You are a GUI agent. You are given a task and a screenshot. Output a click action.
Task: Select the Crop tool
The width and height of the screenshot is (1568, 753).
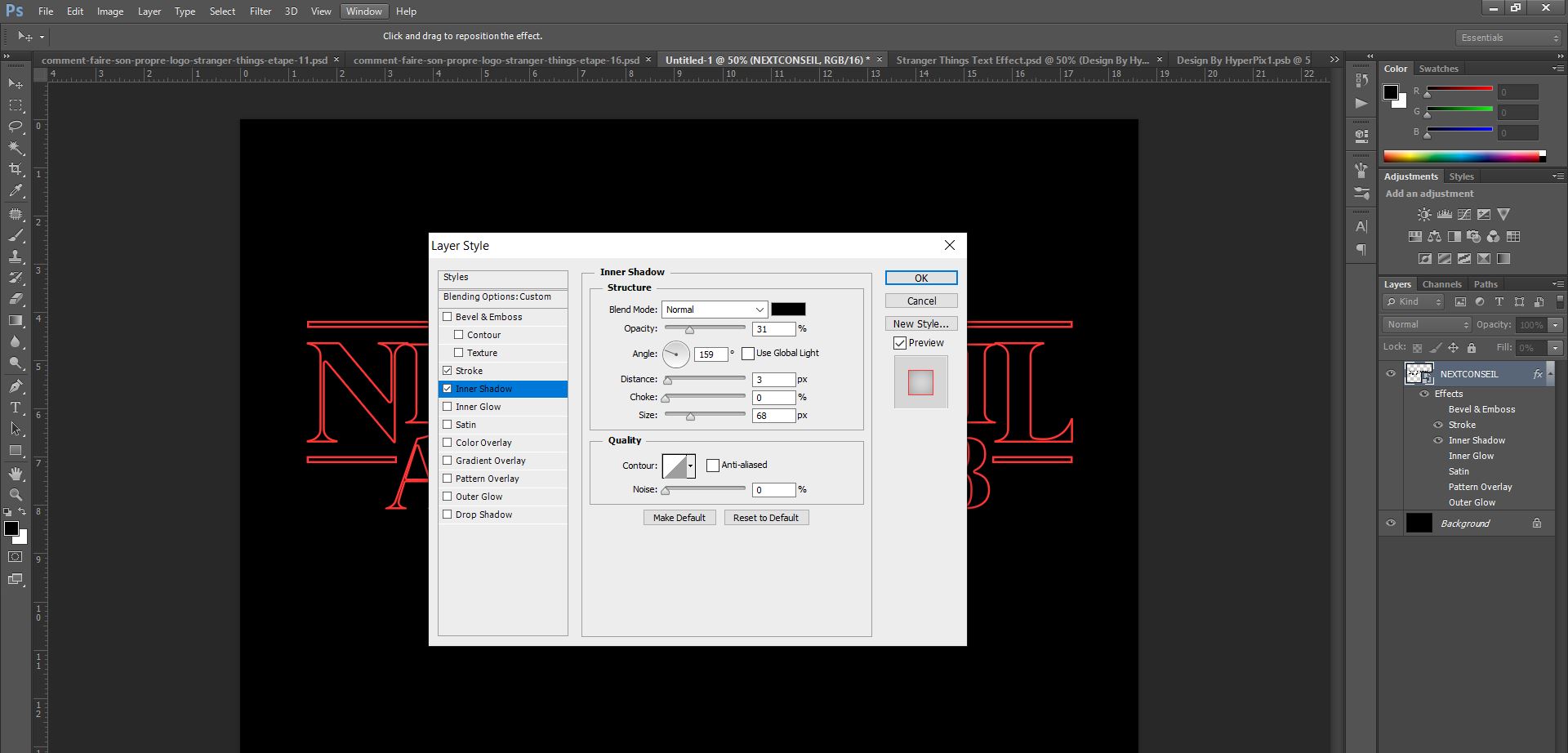pyautogui.click(x=16, y=169)
